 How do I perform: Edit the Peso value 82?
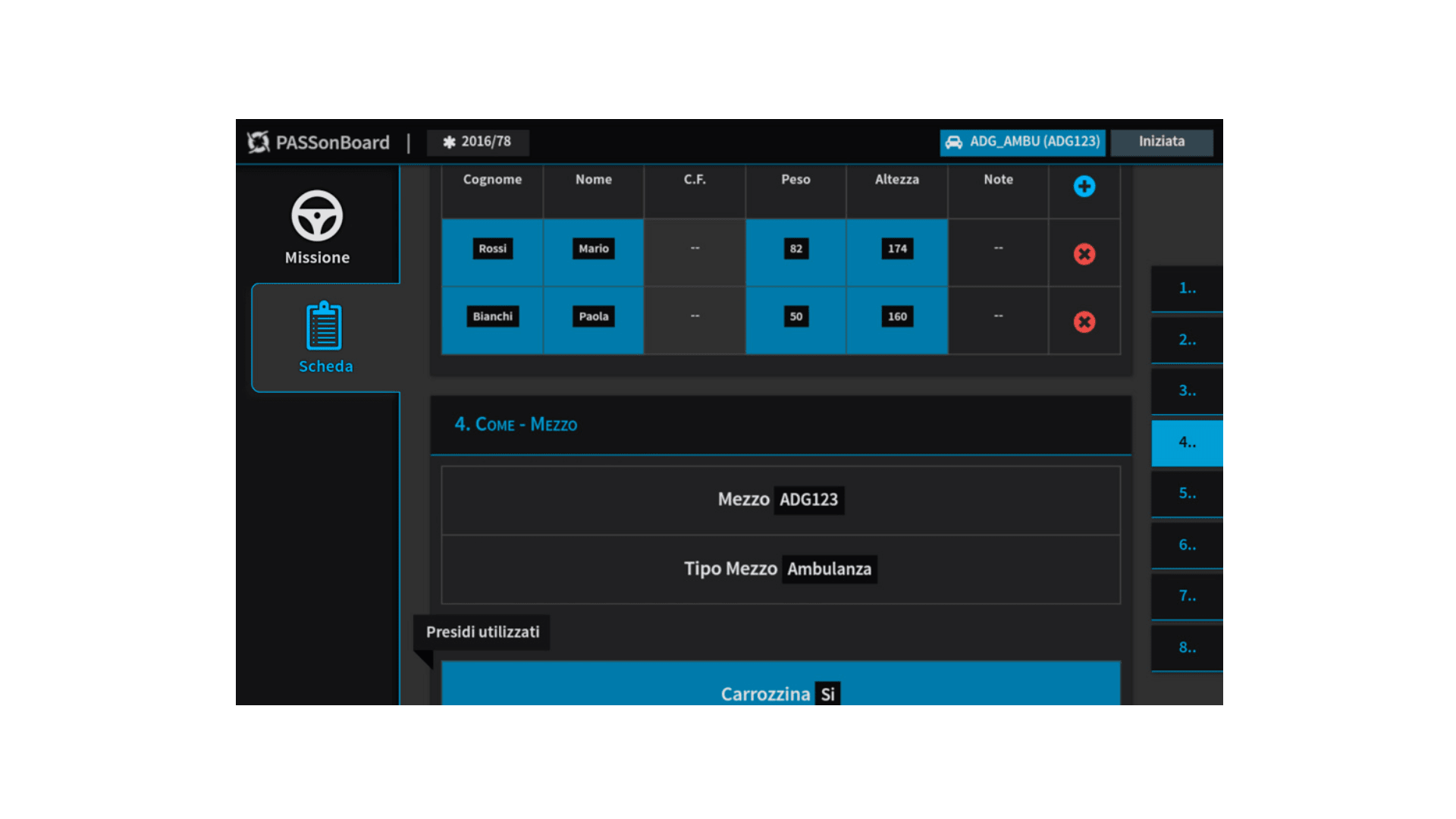[x=795, y=249]
